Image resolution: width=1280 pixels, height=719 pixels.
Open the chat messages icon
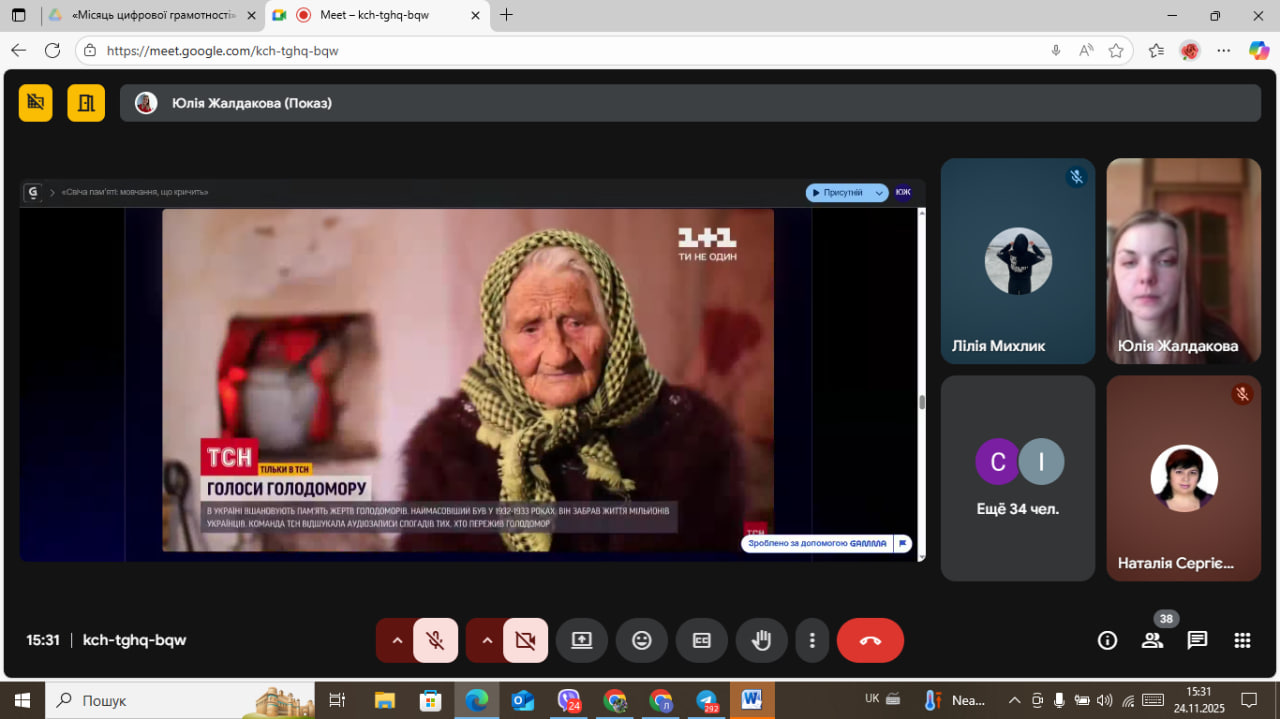click(x=1197, y=641)
